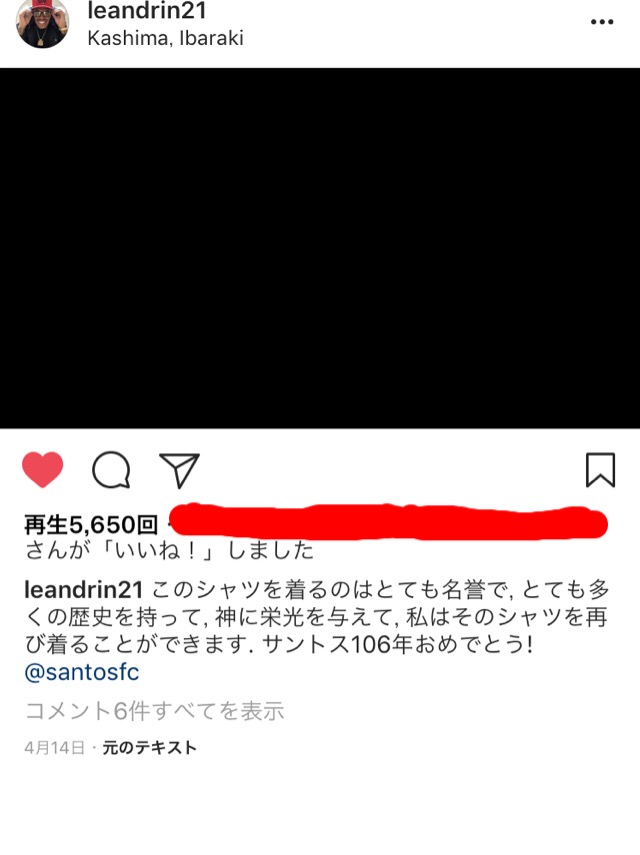The width and height of the screenshot is (640, 855).
Task: Tap the caption line starting このシャツを着るのは
Action: click(380, 589)
